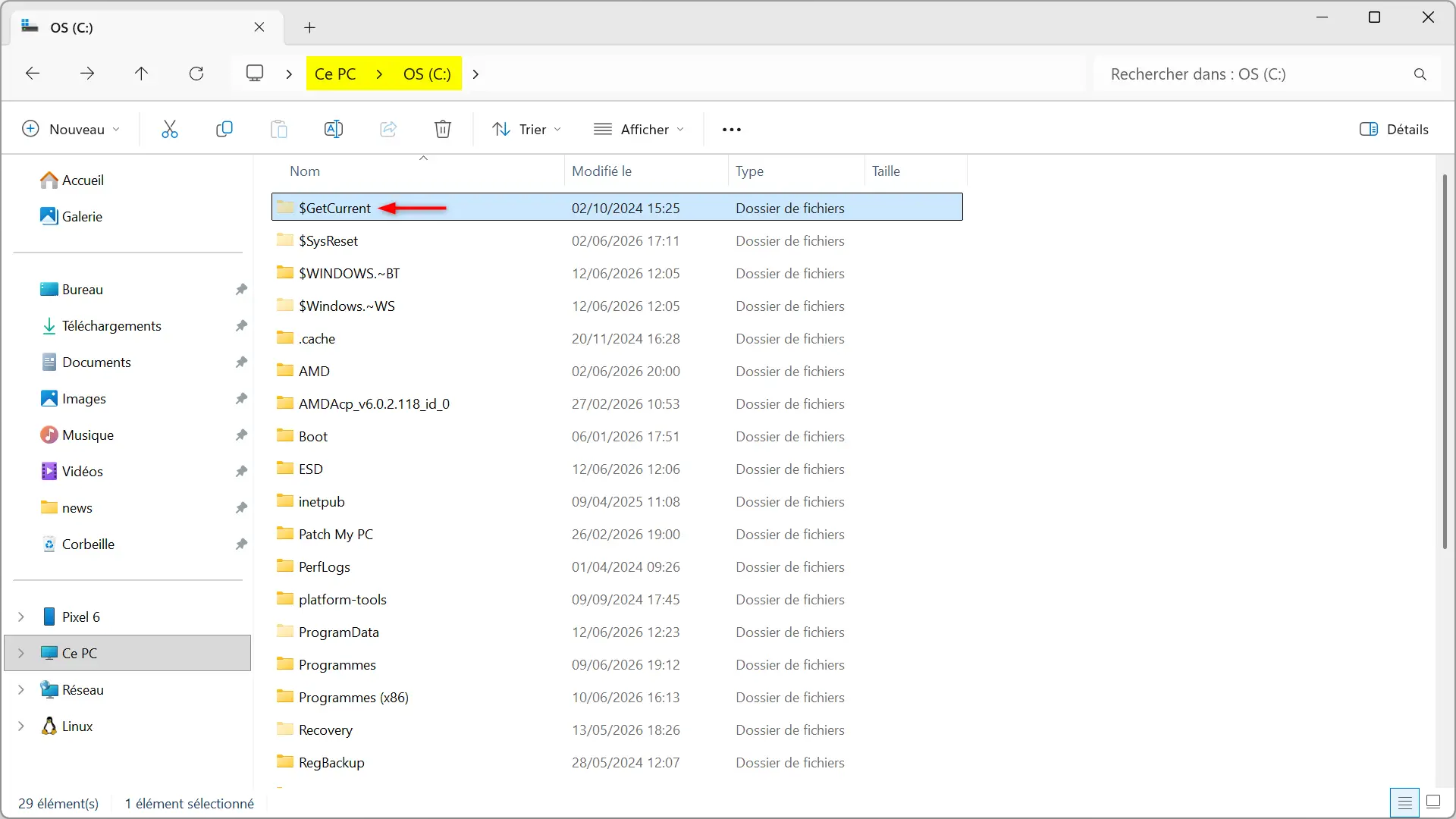Unpin Bureau using its pin icon
Screen dimensions: 1456x819
coord(241,289)
